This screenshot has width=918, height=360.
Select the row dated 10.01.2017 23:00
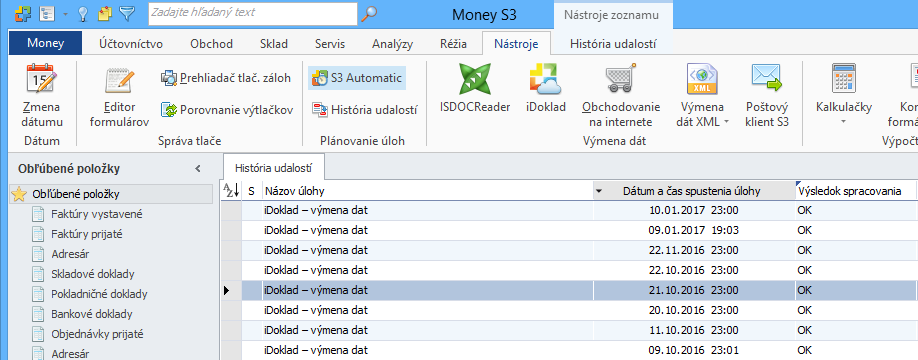click(569, 210)
